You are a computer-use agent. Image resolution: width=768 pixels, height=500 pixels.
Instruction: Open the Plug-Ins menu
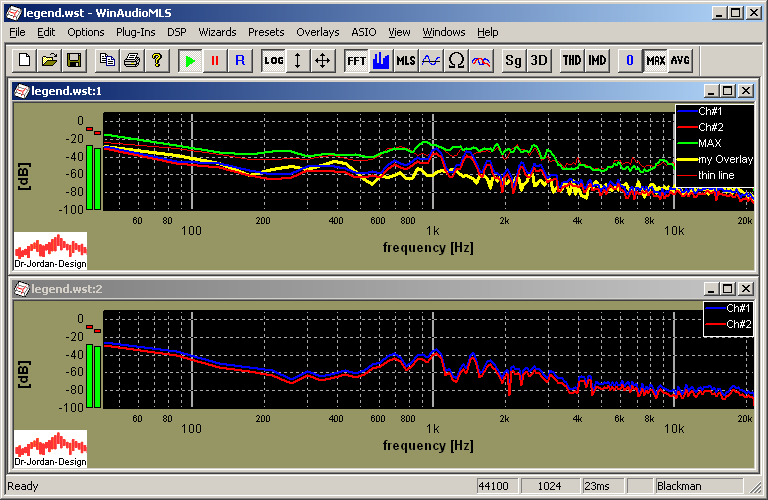pyautogui.click(x=135, y=32)
